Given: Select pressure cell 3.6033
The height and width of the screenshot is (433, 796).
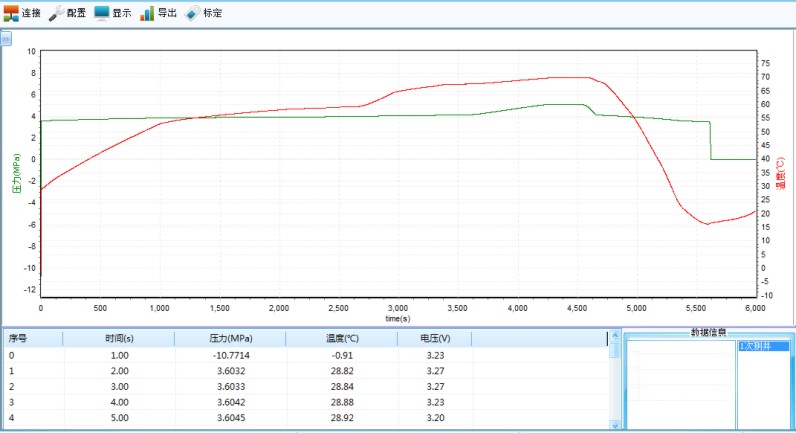Looking at the screenshot, I should [231, 387].
